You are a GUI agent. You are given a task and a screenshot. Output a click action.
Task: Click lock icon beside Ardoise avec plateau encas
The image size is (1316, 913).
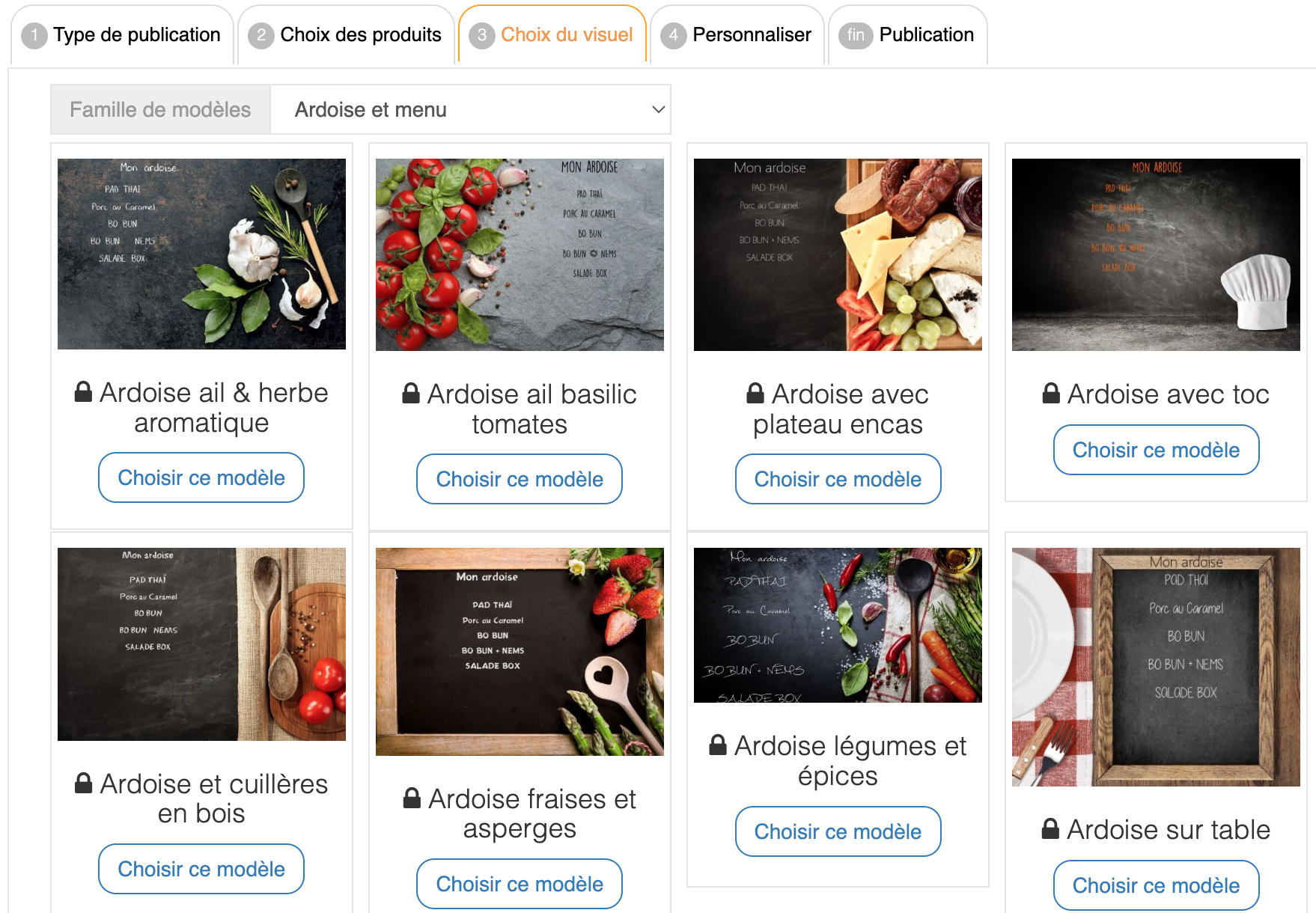(x=755, y=394)
